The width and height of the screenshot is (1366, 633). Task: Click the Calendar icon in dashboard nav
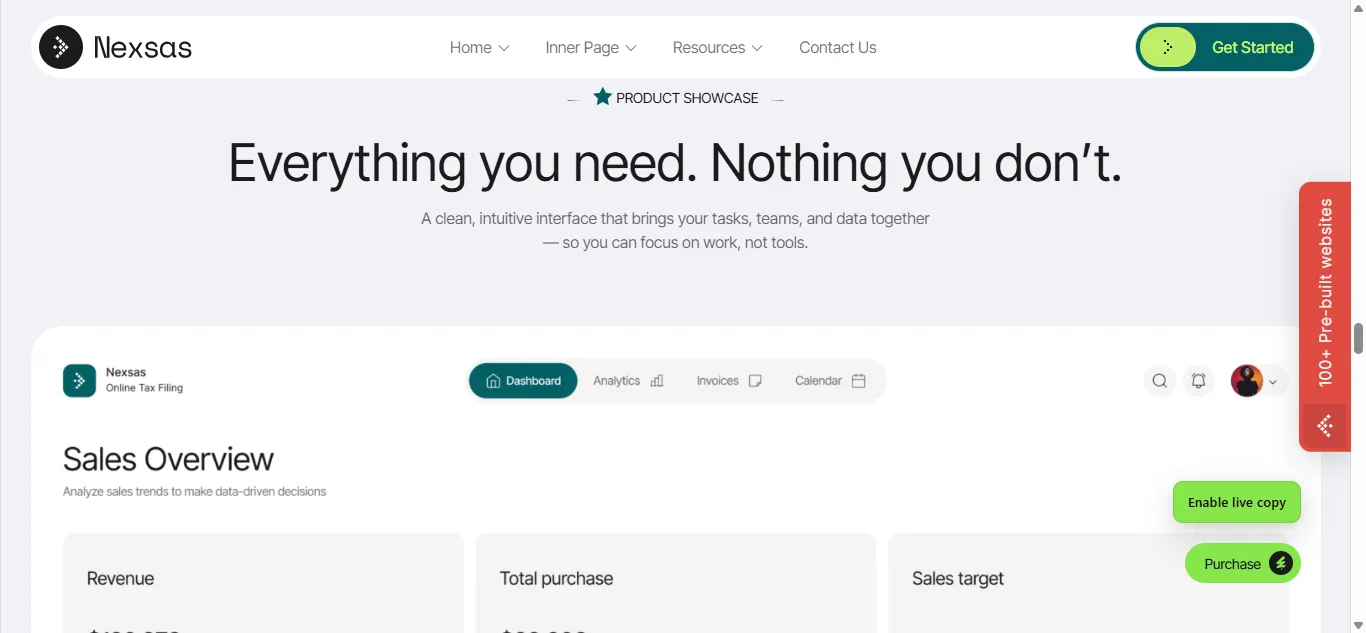click(x=858, y=381)
